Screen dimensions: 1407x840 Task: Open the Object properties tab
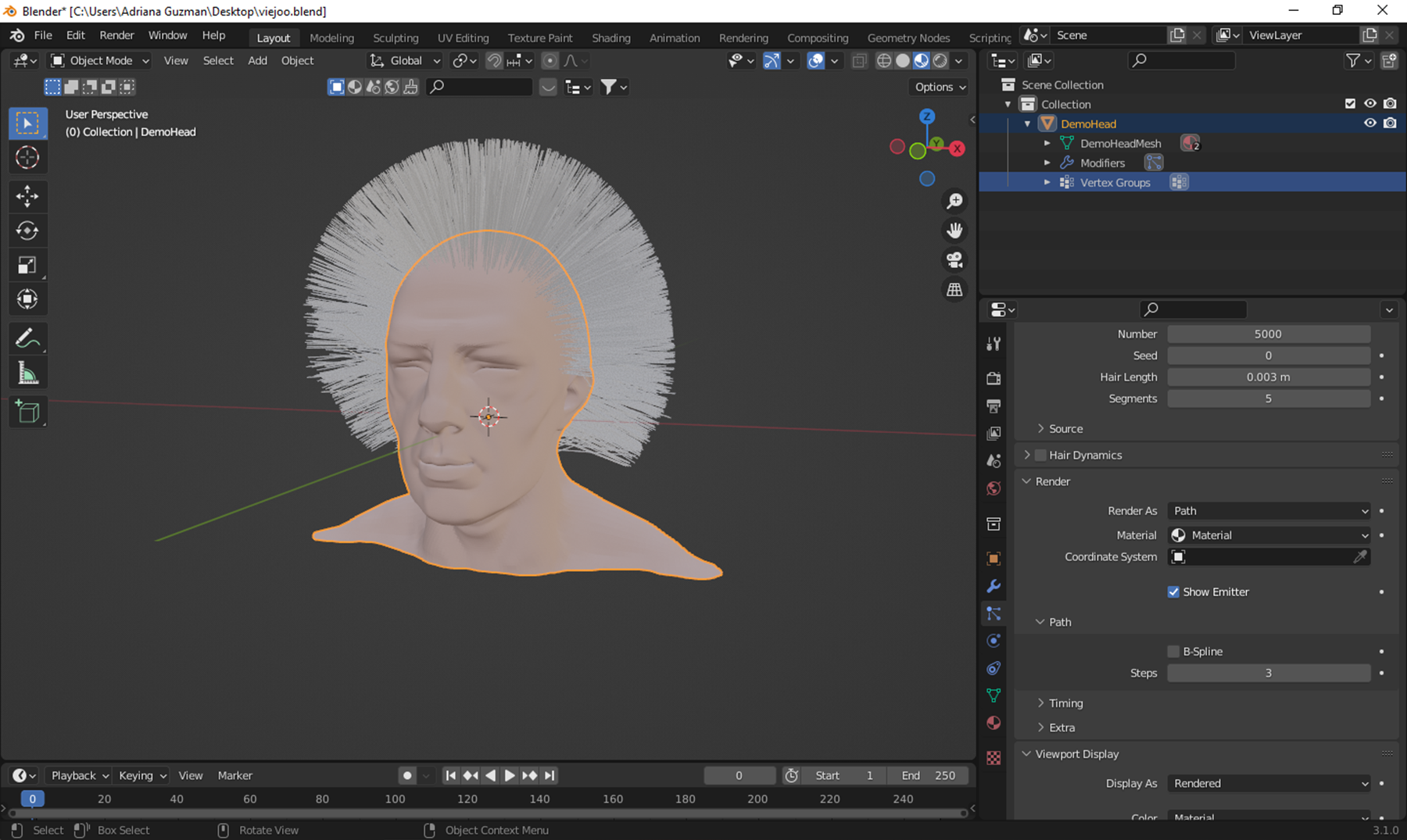993,558
